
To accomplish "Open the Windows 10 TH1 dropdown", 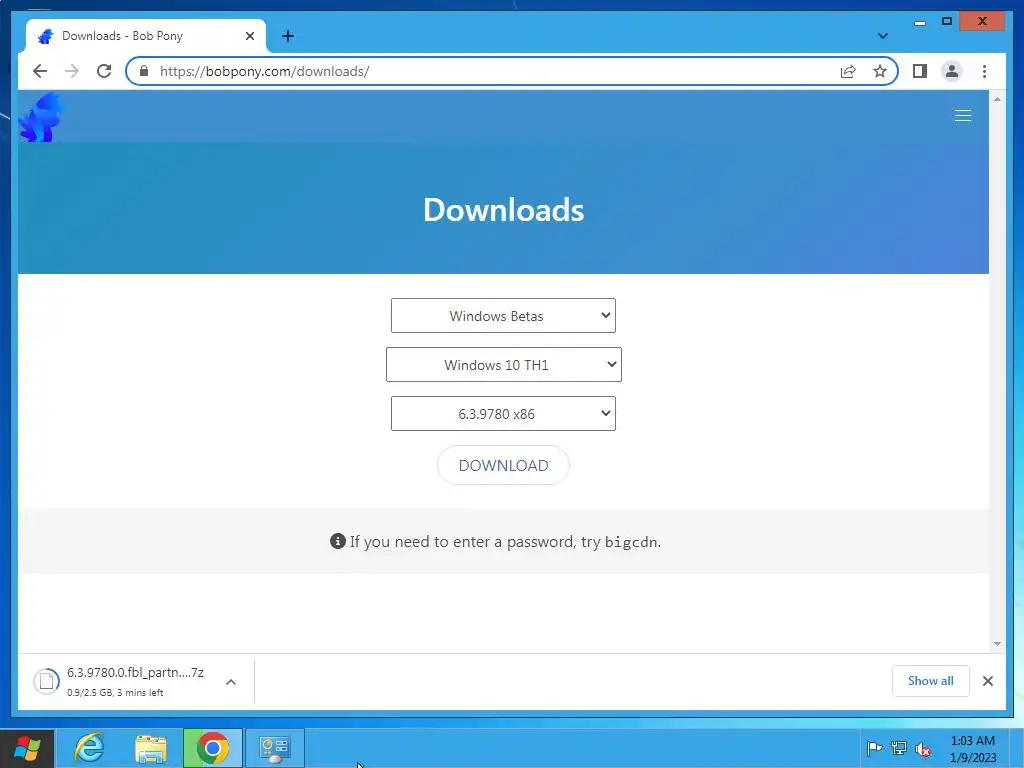I will [x=504, y=364].
